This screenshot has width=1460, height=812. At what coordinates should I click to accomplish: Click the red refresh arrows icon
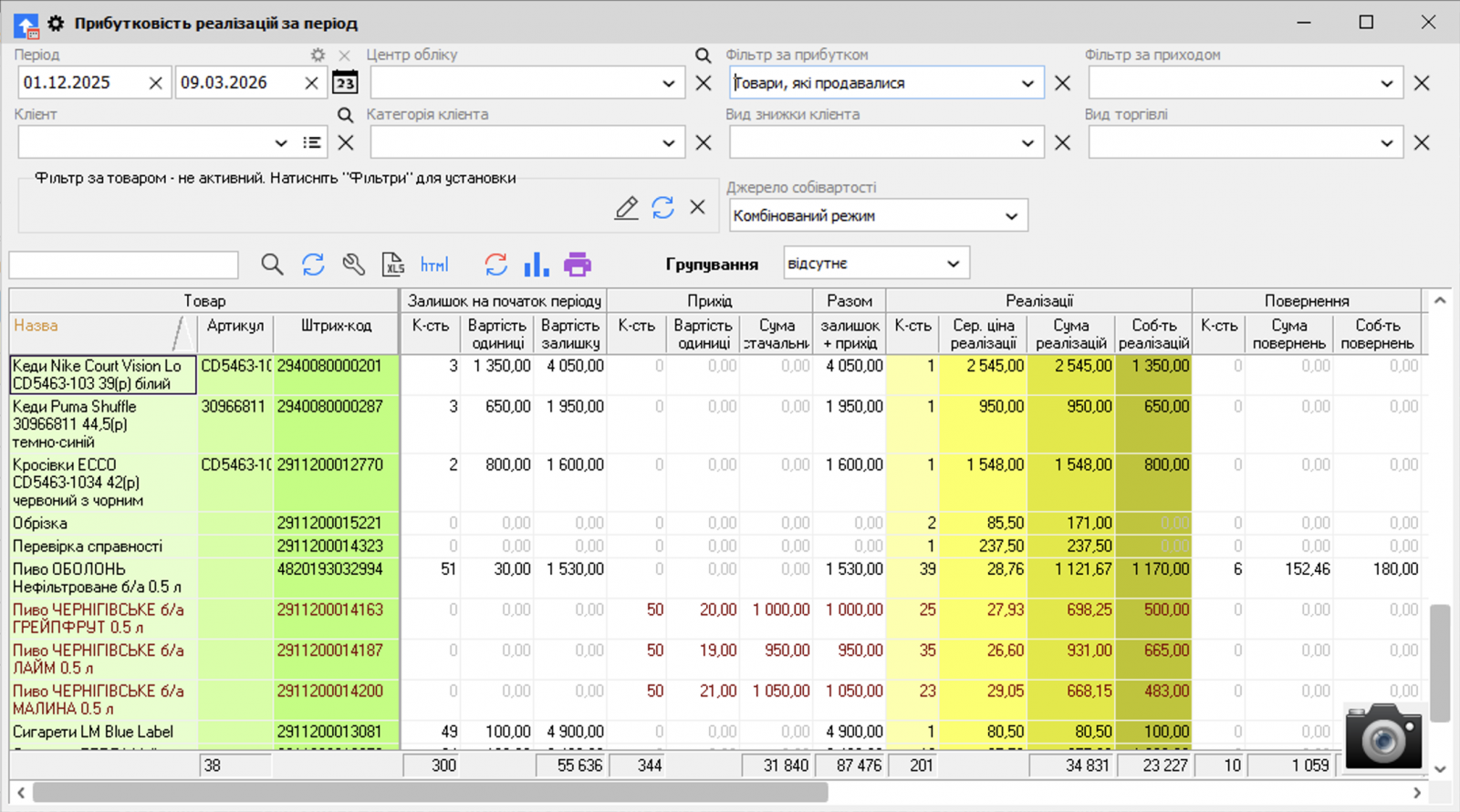pos(495,265)
